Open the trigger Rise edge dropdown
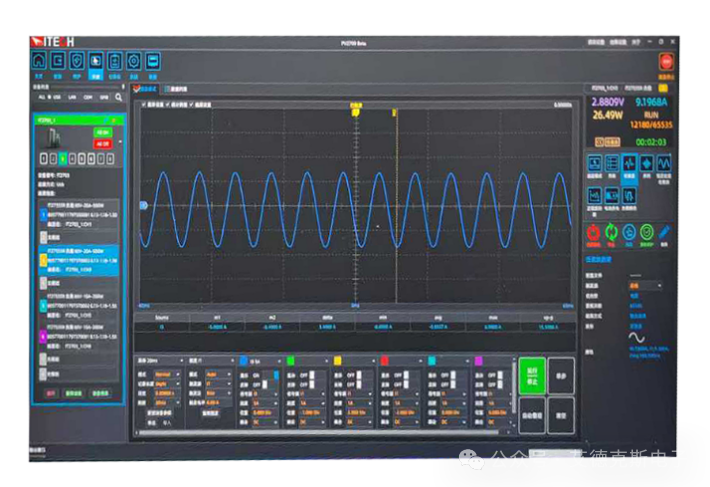The width and height of the screenshot is (710, 487). tap(219, 393)
